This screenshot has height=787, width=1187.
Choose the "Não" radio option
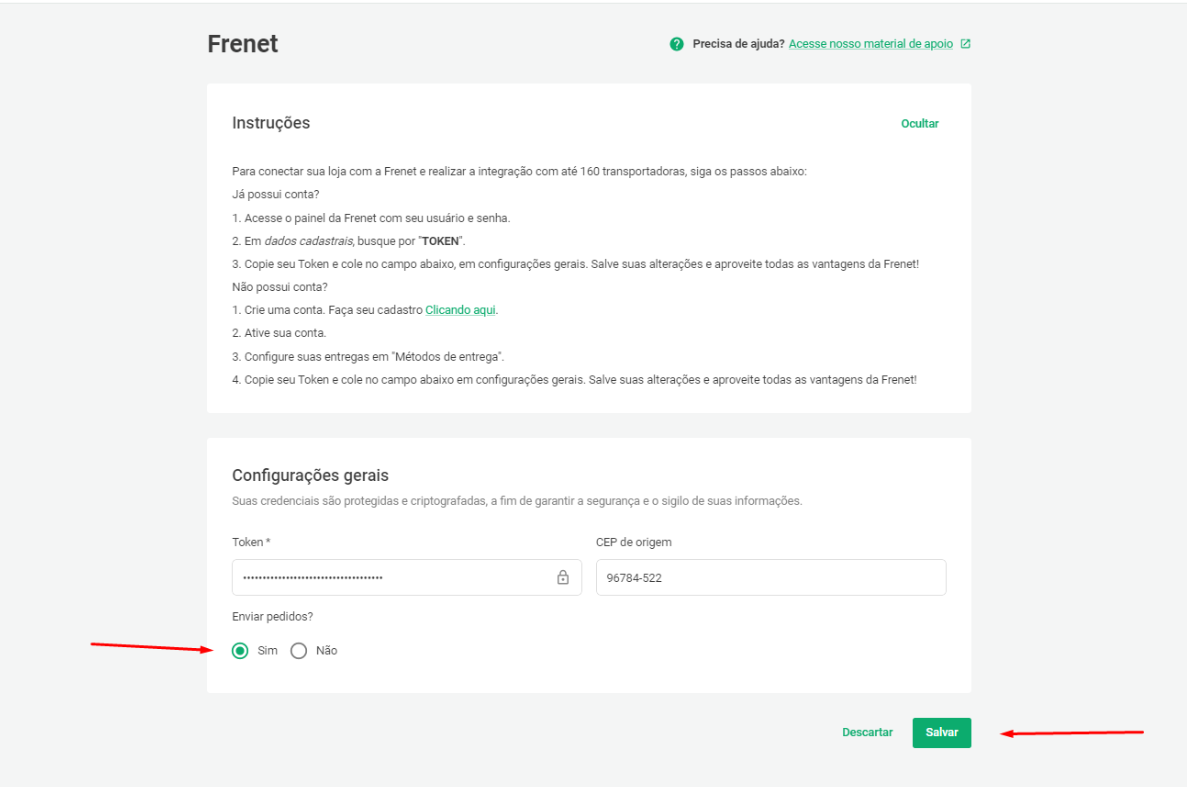[298, 651]
